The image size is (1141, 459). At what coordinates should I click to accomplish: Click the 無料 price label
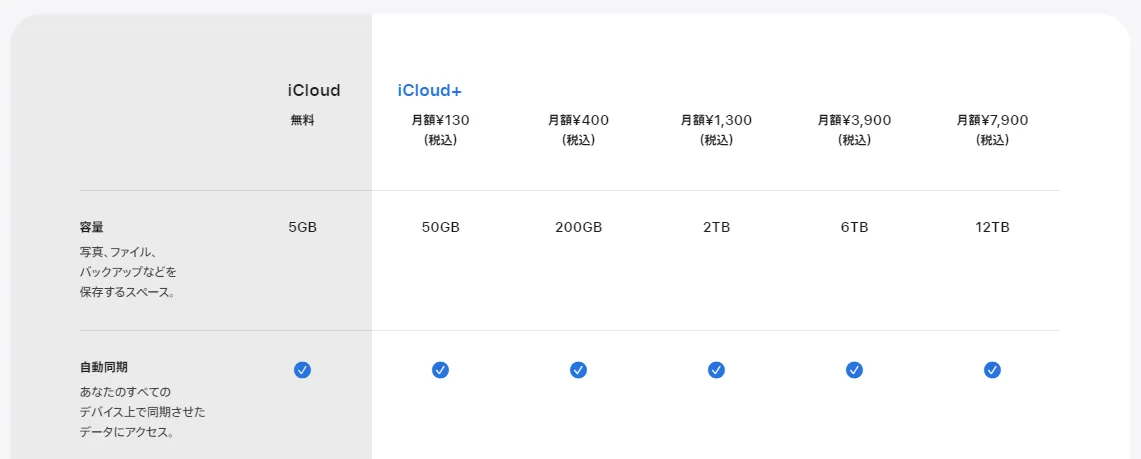point(303,121)
